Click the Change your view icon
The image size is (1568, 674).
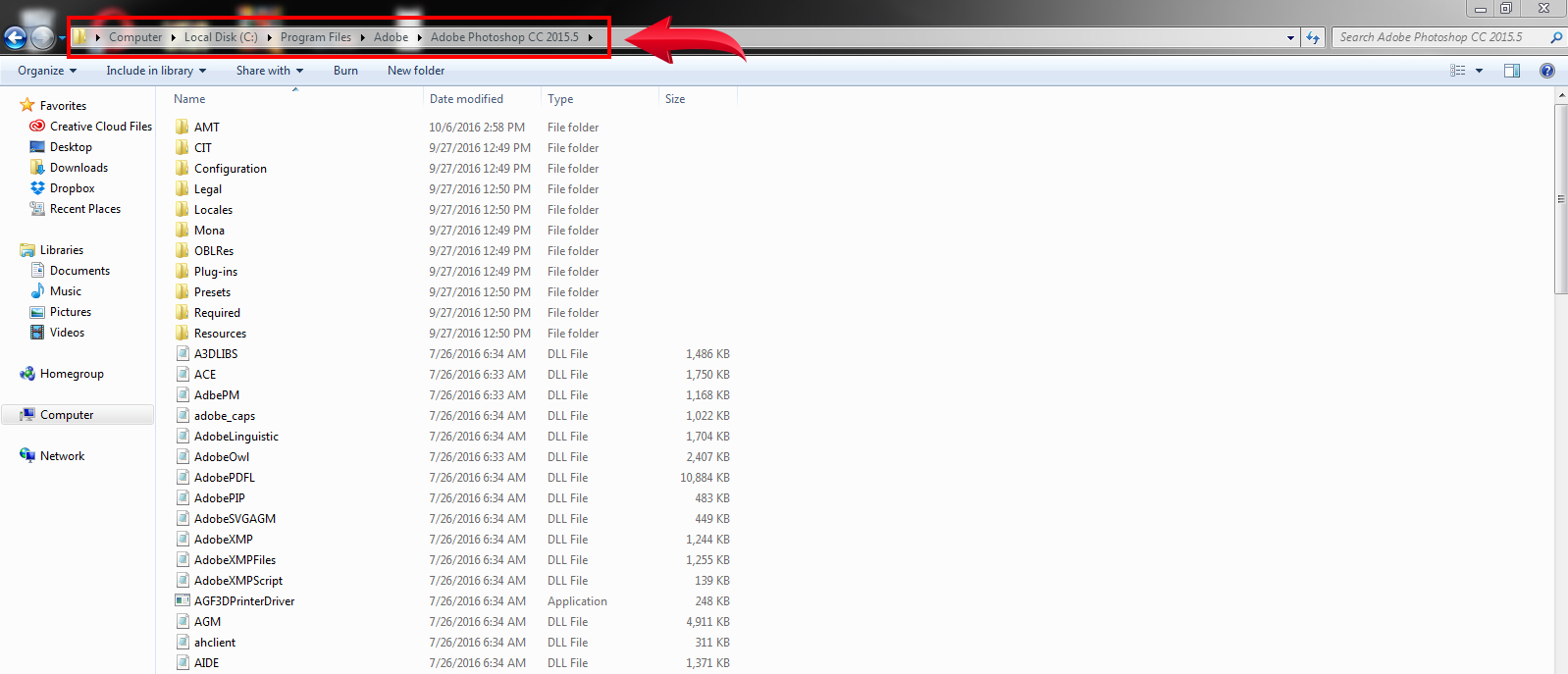[x=1458, y=71]
